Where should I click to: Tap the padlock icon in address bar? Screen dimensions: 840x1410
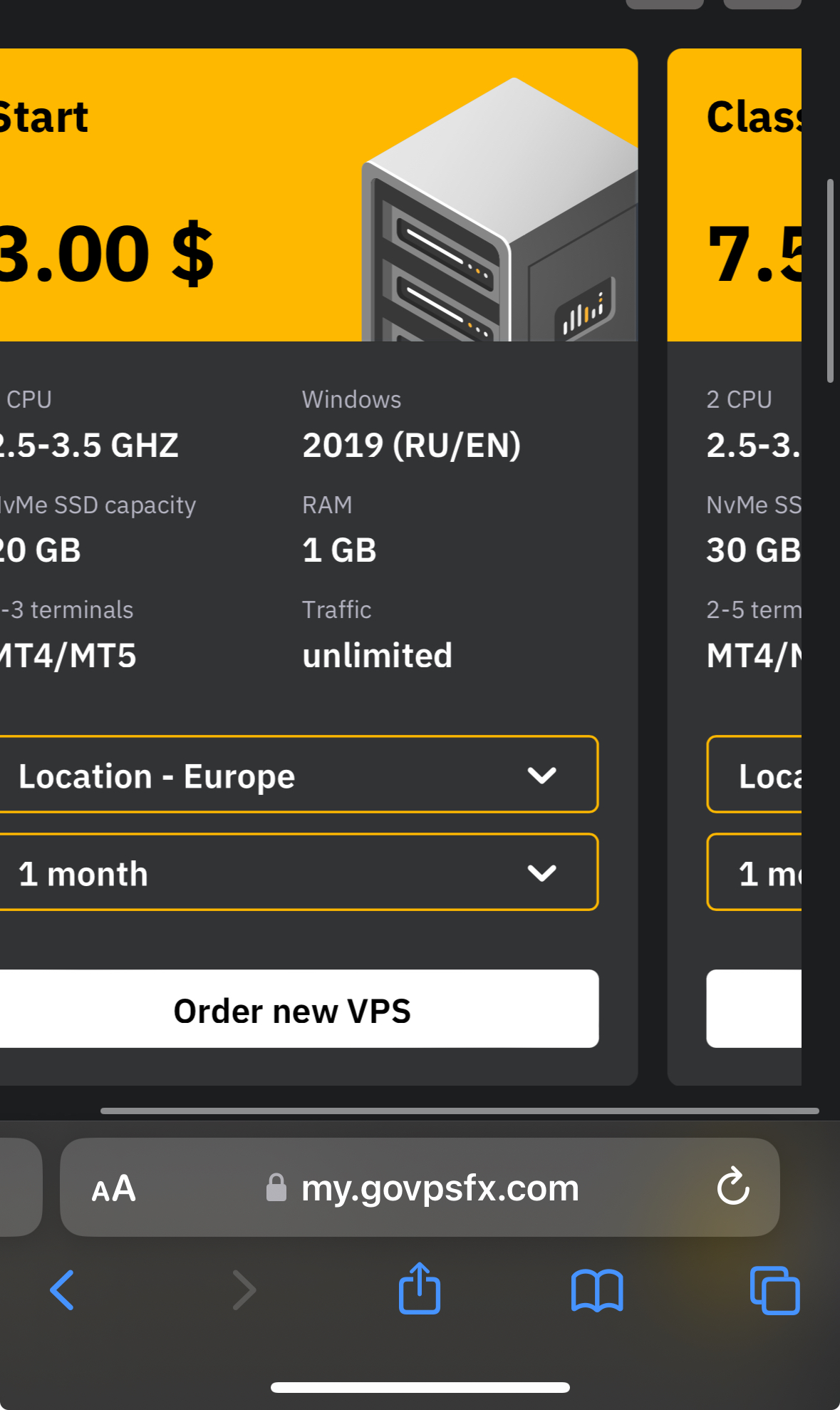click(276, 1188)
